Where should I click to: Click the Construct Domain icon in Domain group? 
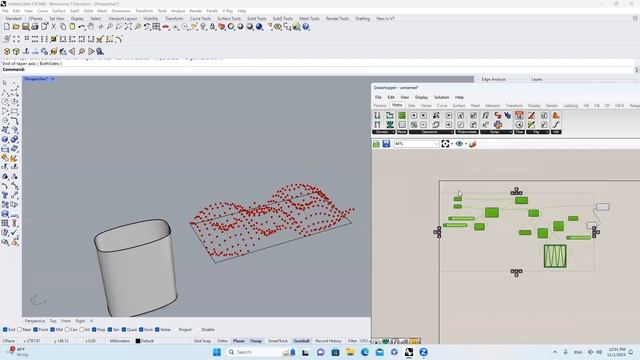point(377,116)
